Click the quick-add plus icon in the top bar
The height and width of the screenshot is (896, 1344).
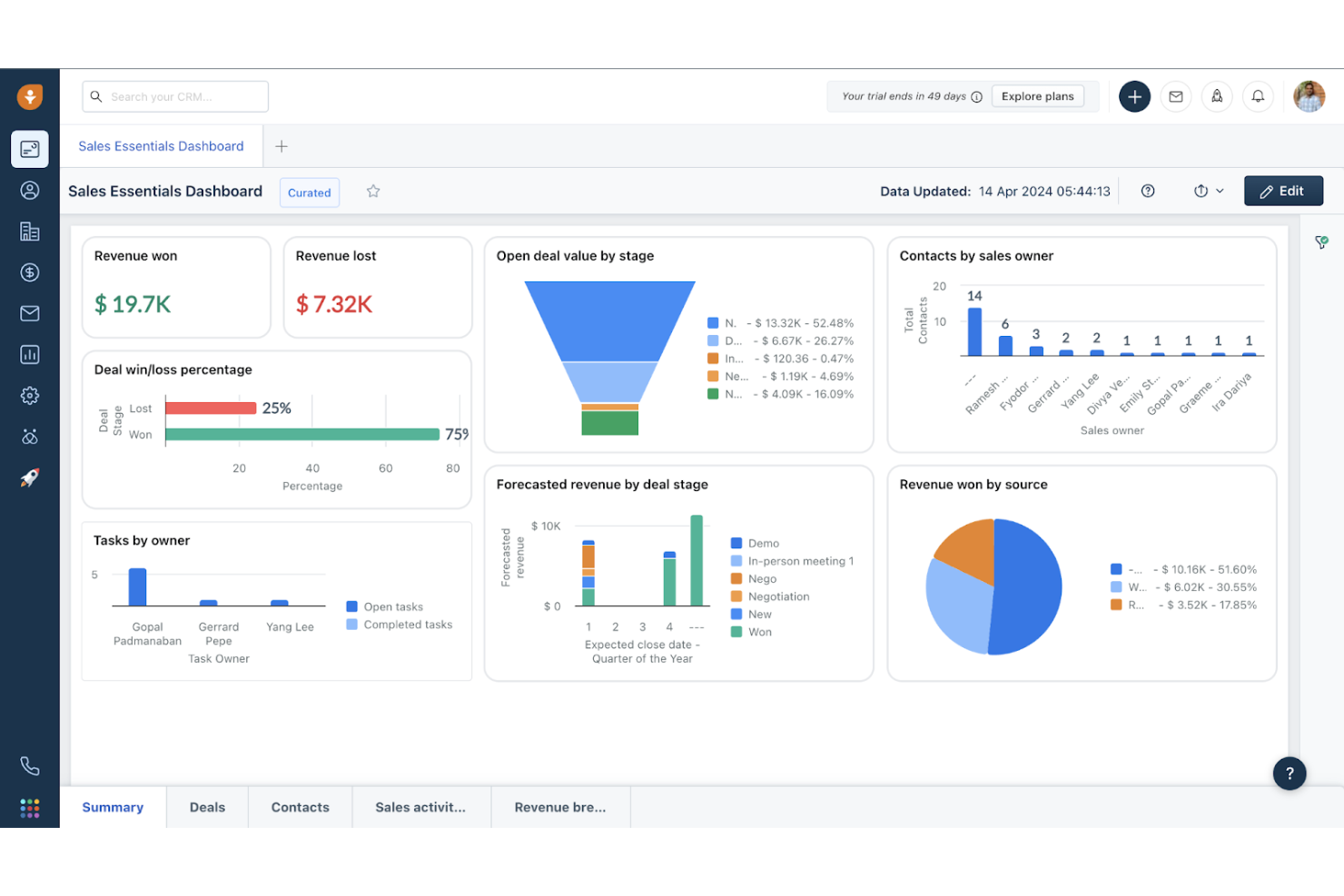click(1134, 96)
